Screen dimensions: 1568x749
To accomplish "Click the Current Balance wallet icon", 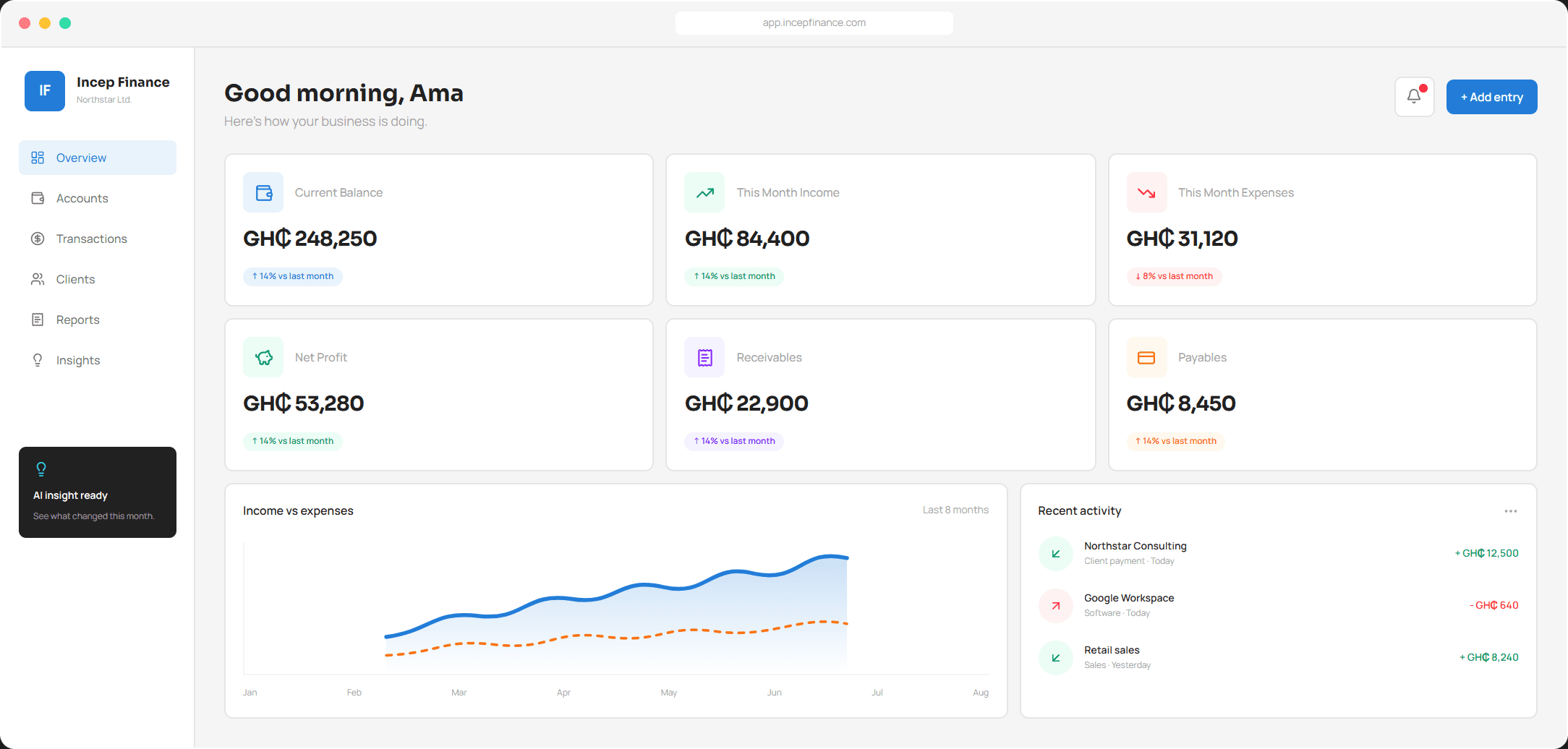I will (x=263, y=192).
